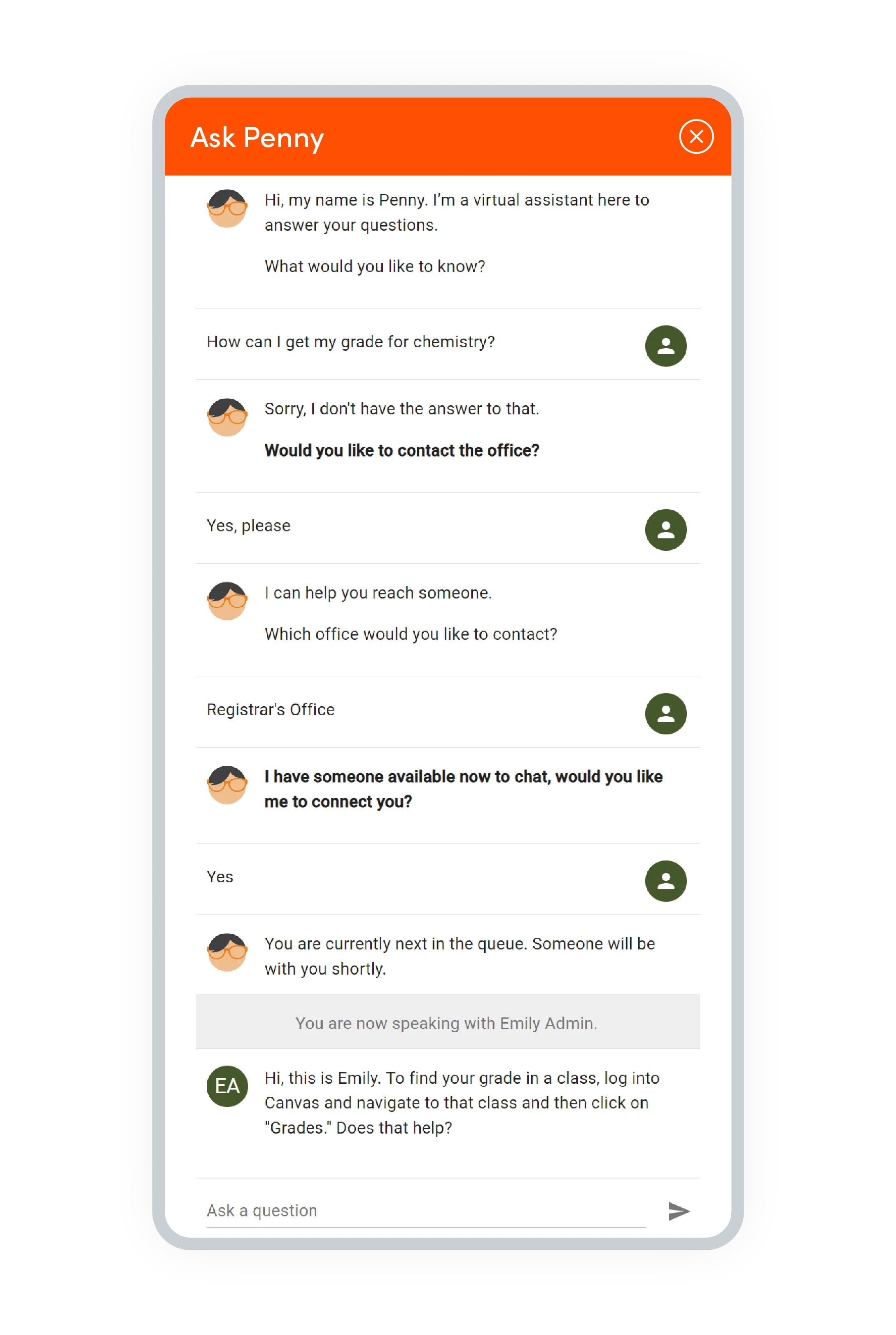Click Emily Admin's EA avatar
The width and height of the screenshot is (896, 1335).
click(227, 1086)
